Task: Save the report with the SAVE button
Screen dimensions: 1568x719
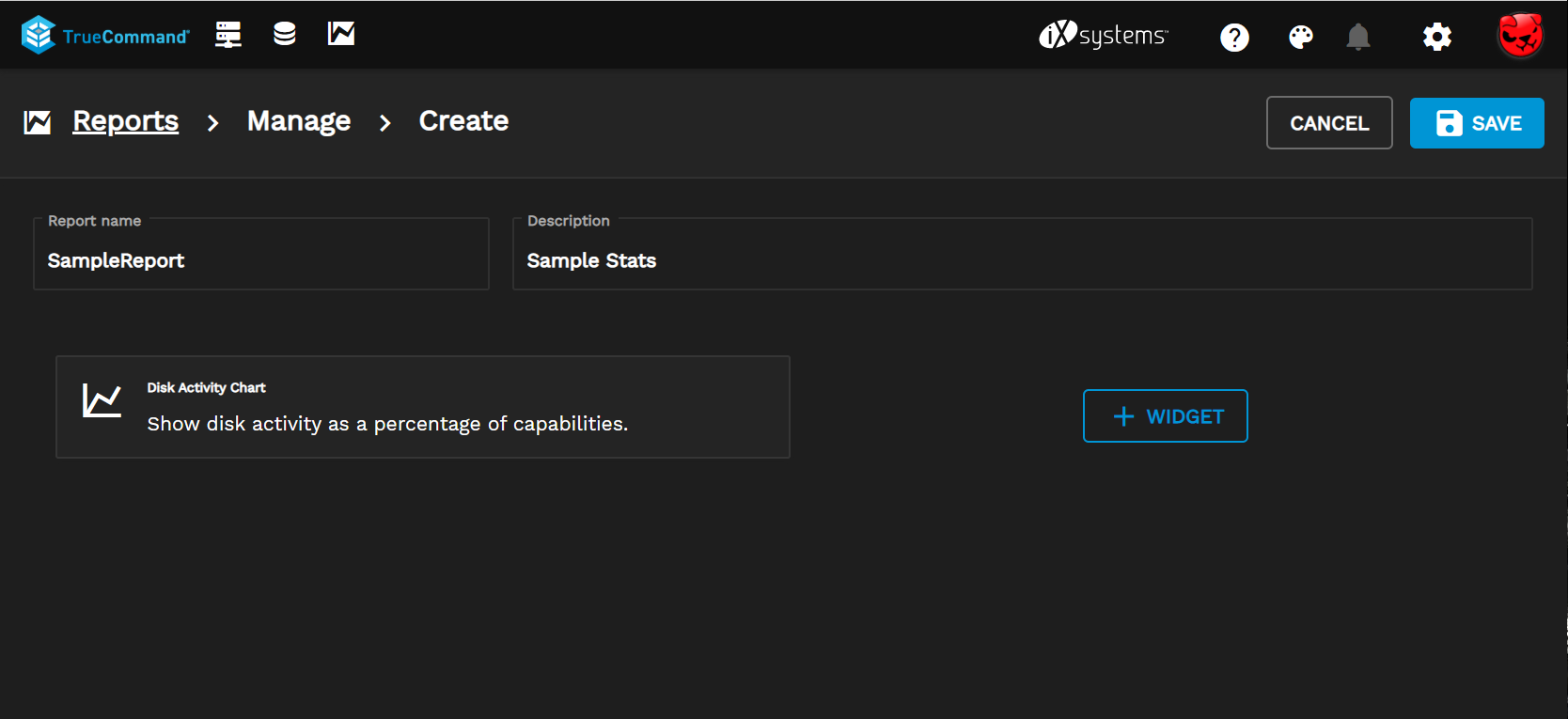Action: 1476,123
